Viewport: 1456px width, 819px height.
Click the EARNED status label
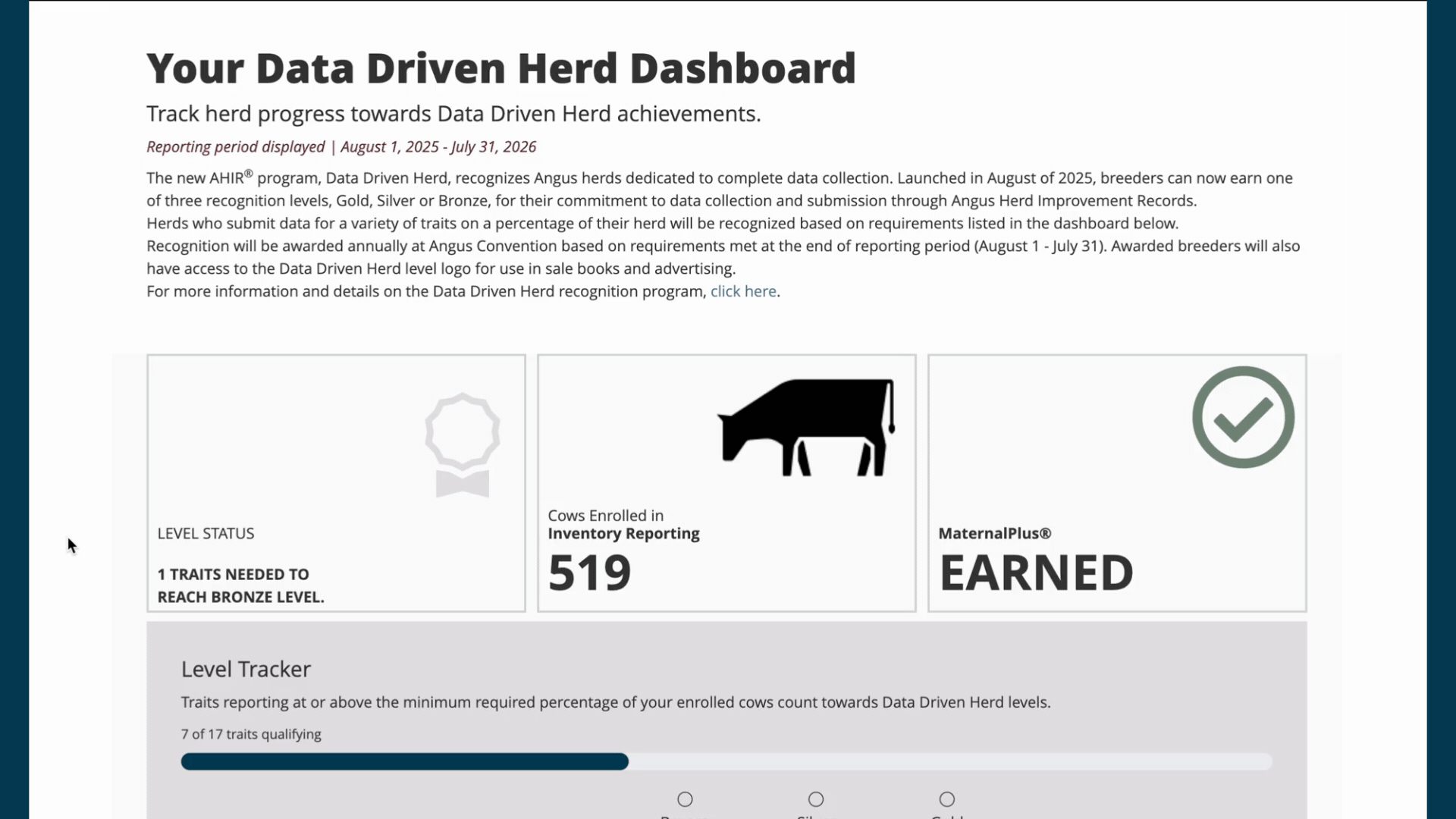coord(1036,572)
